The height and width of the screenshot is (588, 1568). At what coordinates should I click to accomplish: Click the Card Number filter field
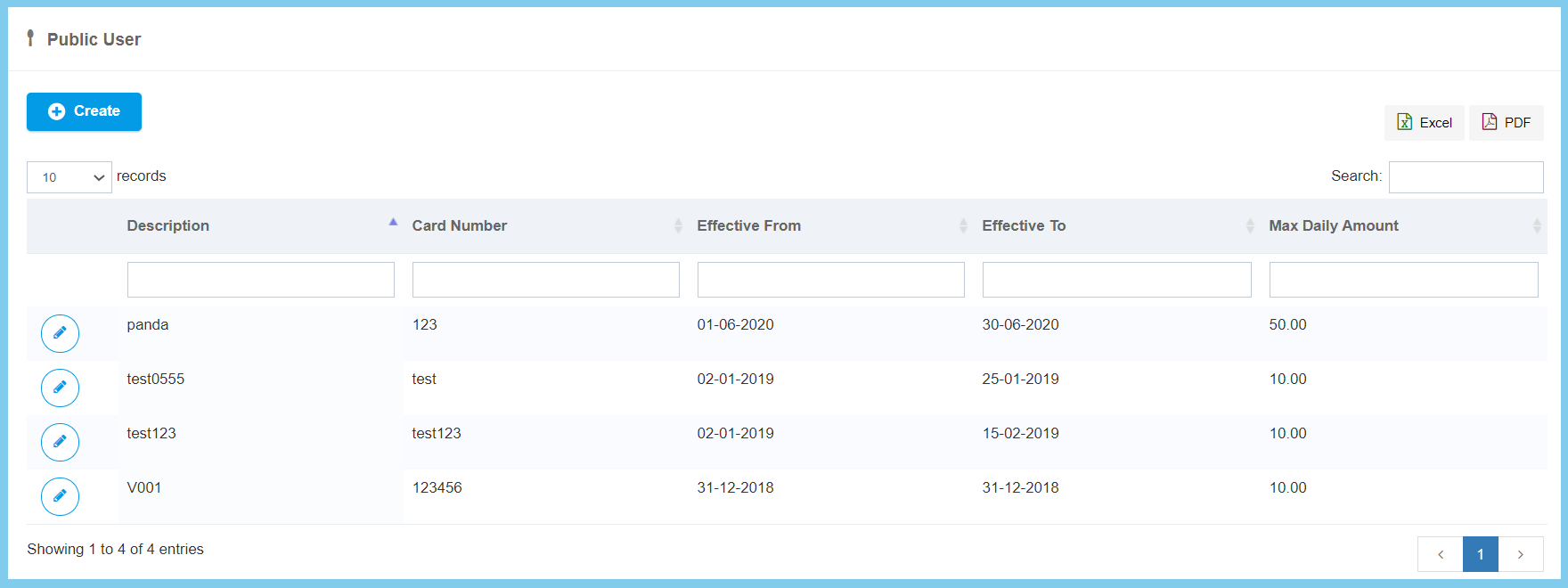545,280
